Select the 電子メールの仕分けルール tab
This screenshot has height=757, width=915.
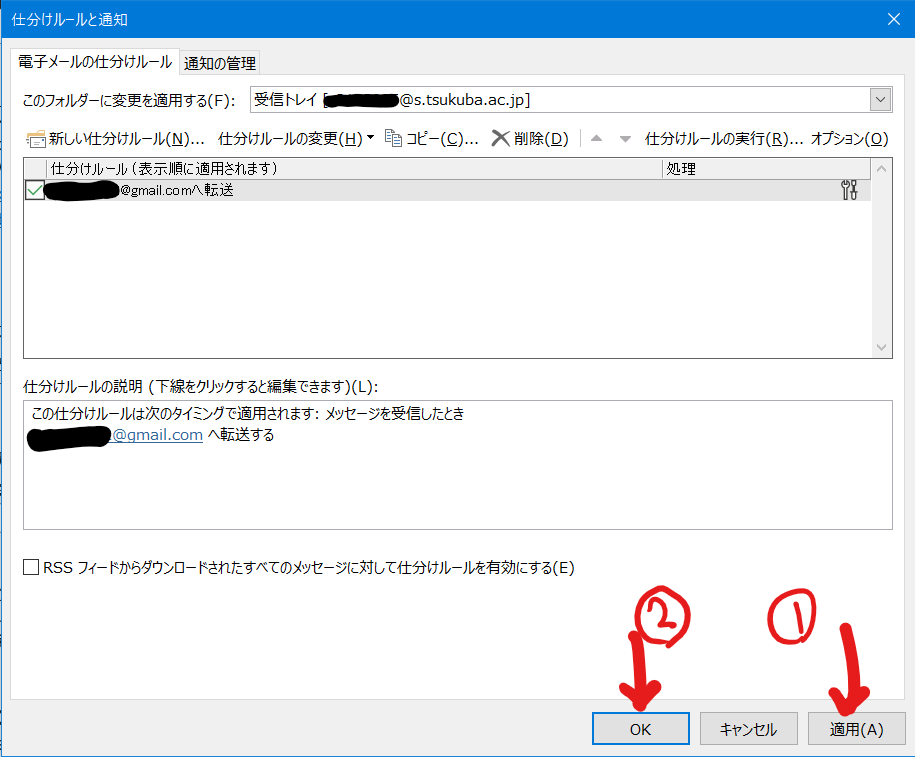coord(93,62)
